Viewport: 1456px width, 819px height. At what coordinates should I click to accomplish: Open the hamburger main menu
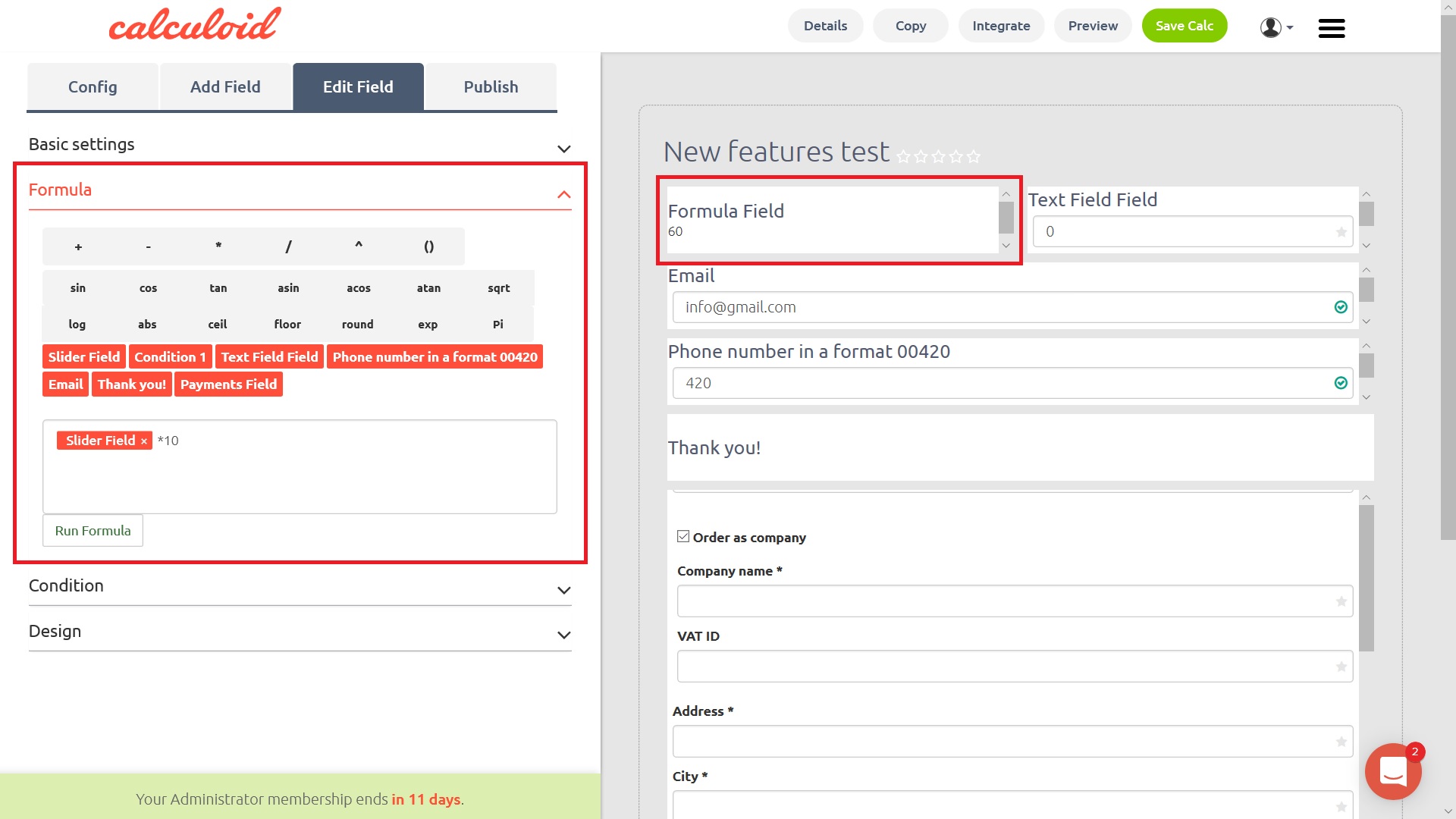click(x=1331, y=28)
